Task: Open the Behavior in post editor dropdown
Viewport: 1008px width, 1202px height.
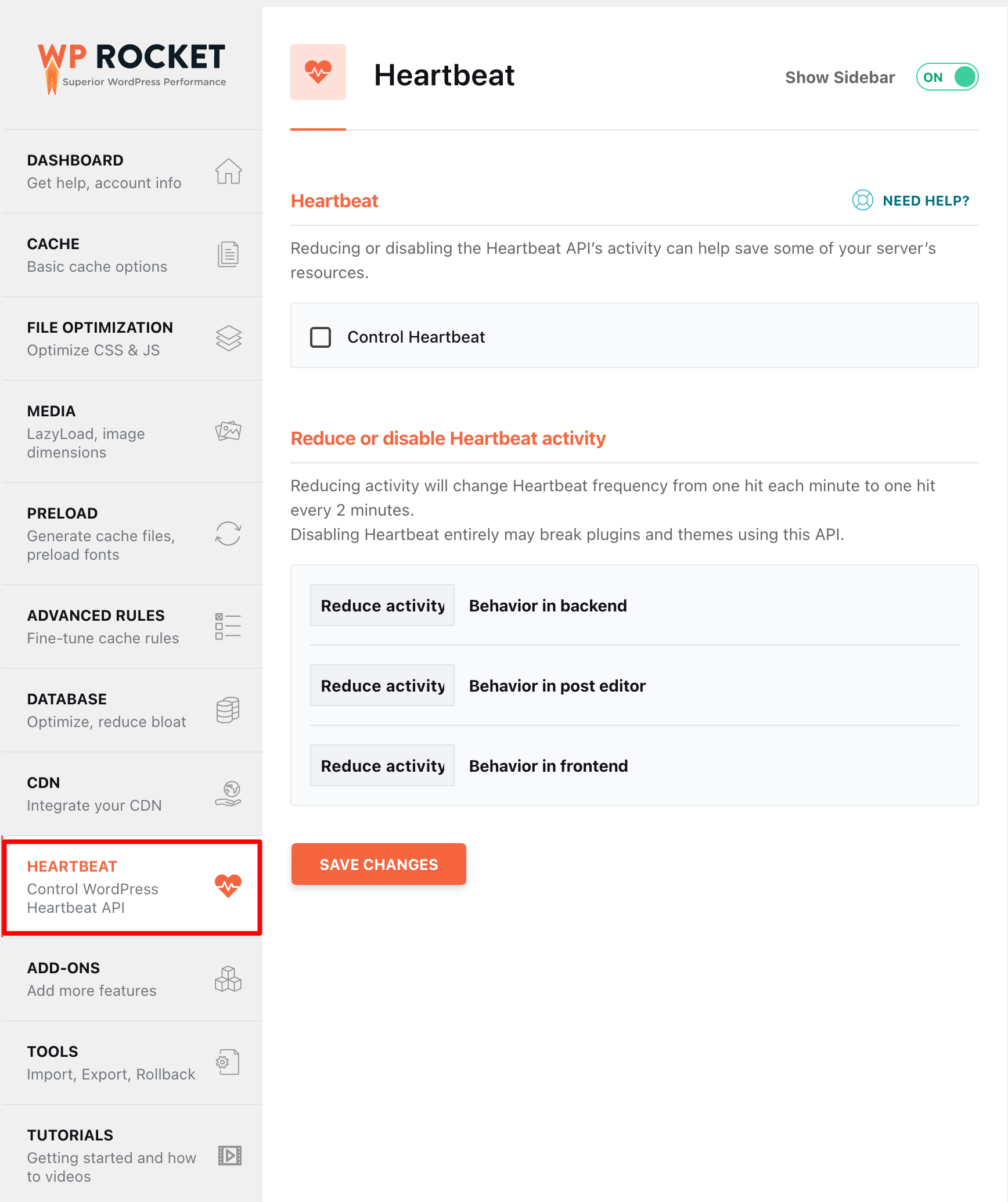Action: pyautogui.click(x=382, y=685)
